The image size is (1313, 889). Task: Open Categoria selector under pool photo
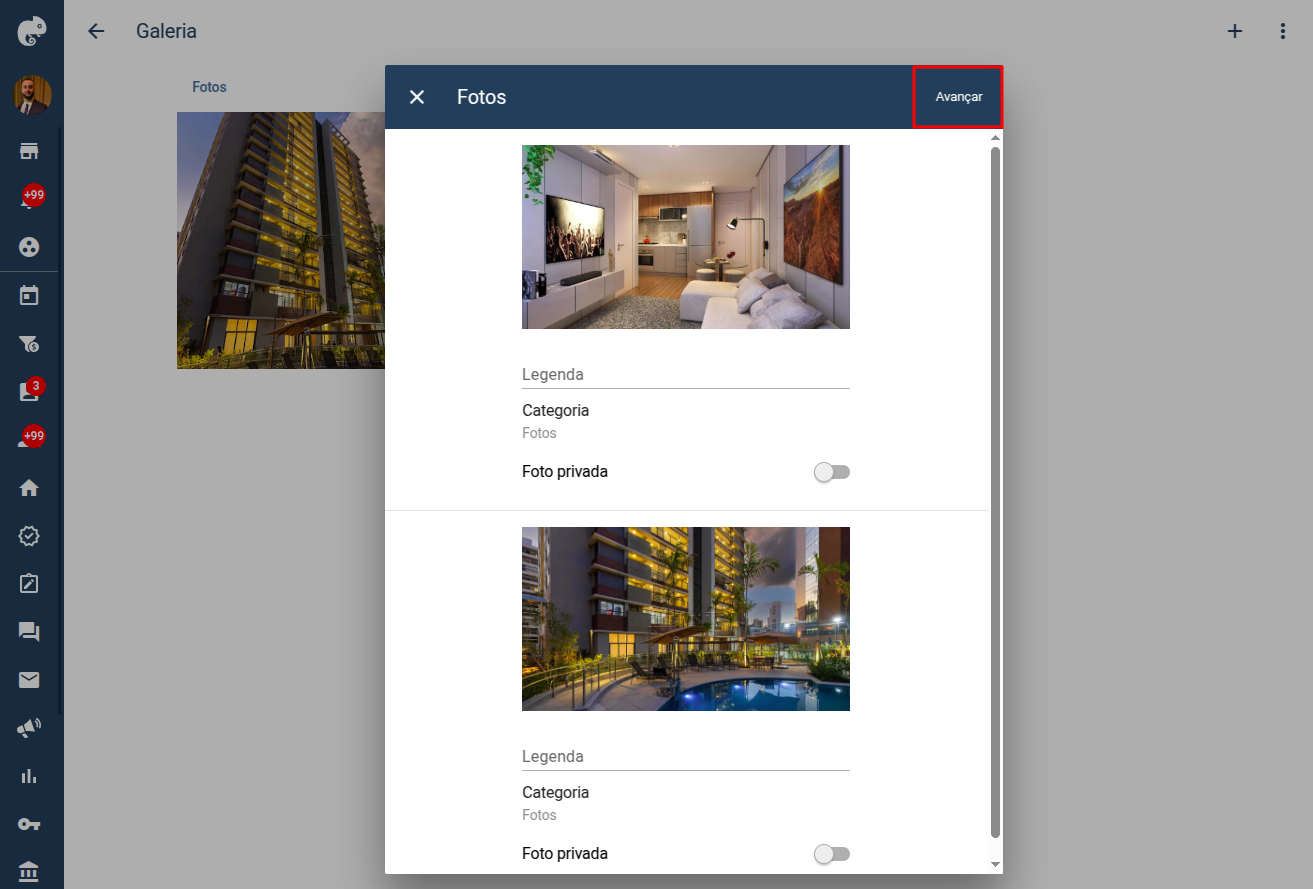[x=686, y=803]
